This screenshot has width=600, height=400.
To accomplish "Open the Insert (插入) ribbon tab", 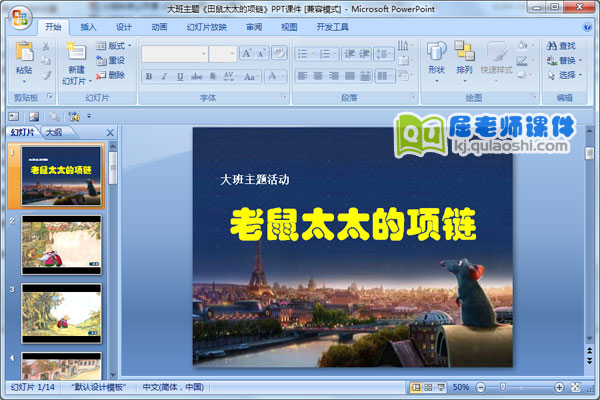I will (x=89, y=27).
